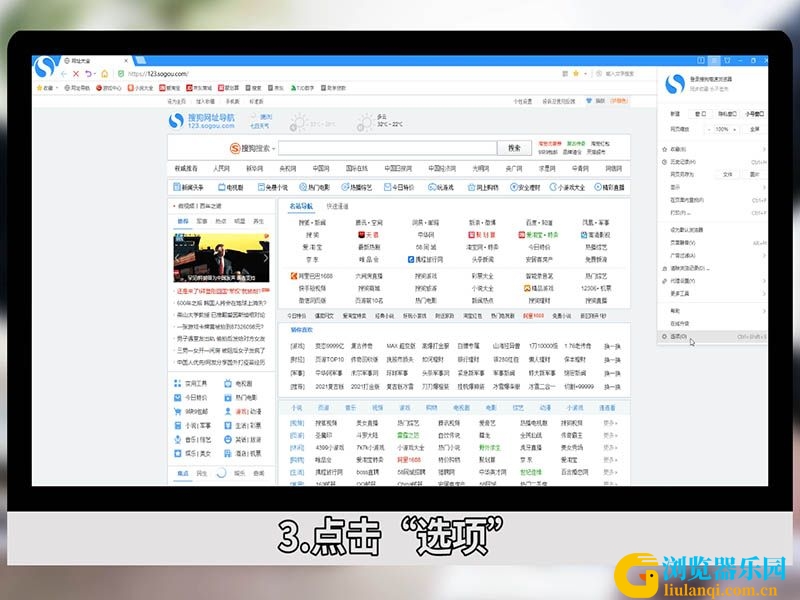Click the Sogou search input box
Screen dimensions: 800x600
(x=388, y=148)
